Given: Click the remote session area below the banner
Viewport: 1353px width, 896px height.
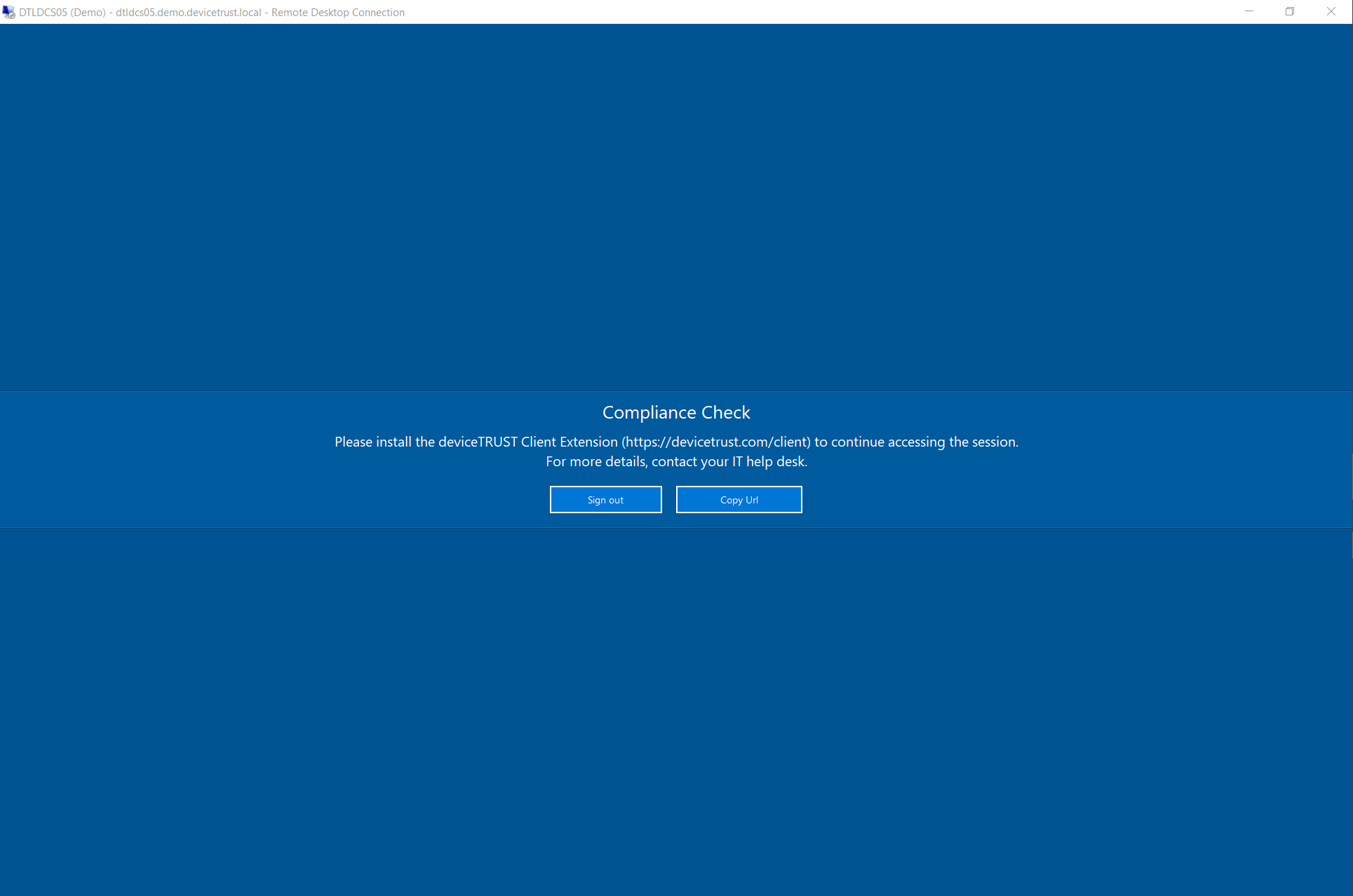Looking at the screenshot, I should click(x=676, y=701).
